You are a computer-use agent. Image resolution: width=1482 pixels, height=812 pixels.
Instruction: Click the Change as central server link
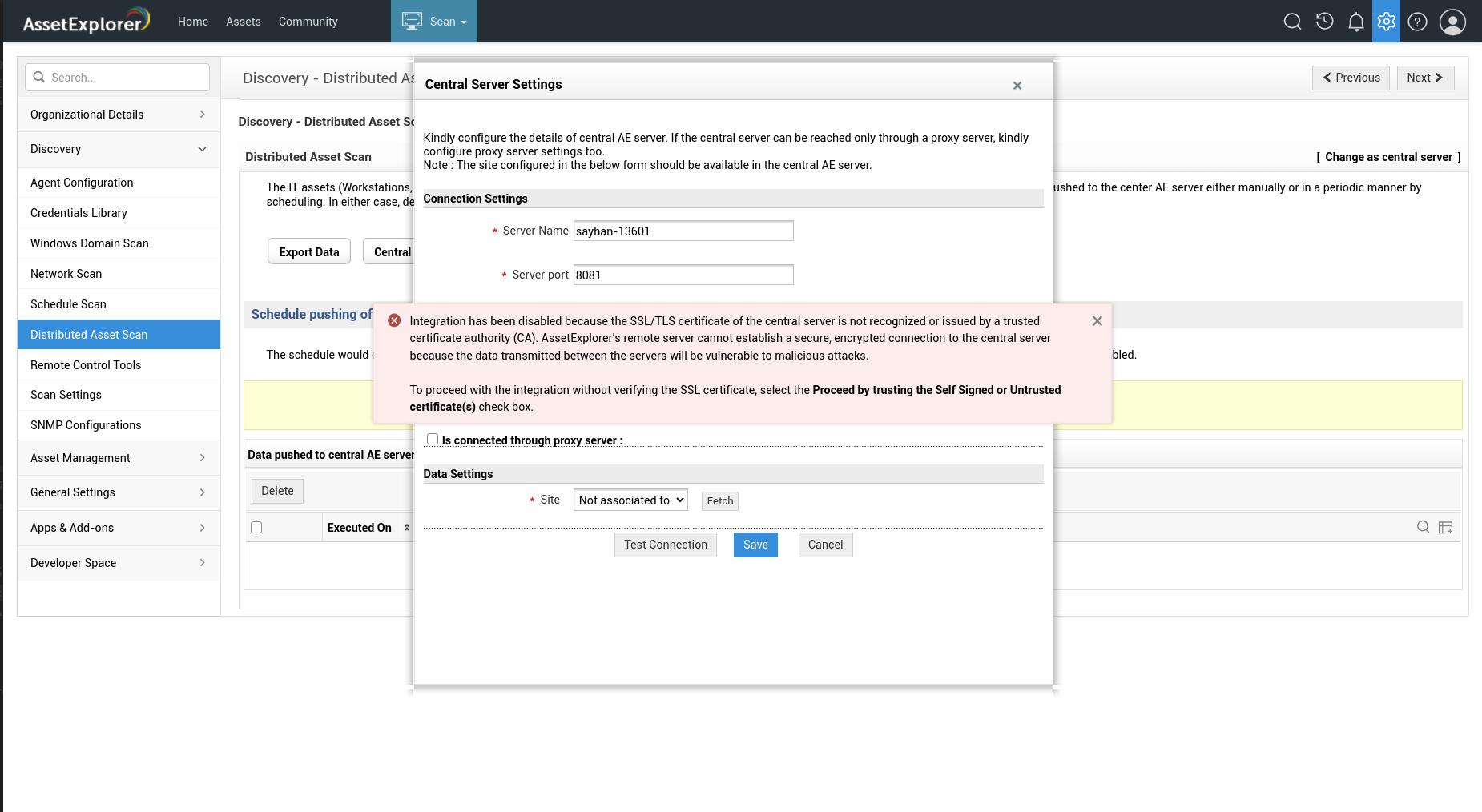click(x=1388, y=157)
